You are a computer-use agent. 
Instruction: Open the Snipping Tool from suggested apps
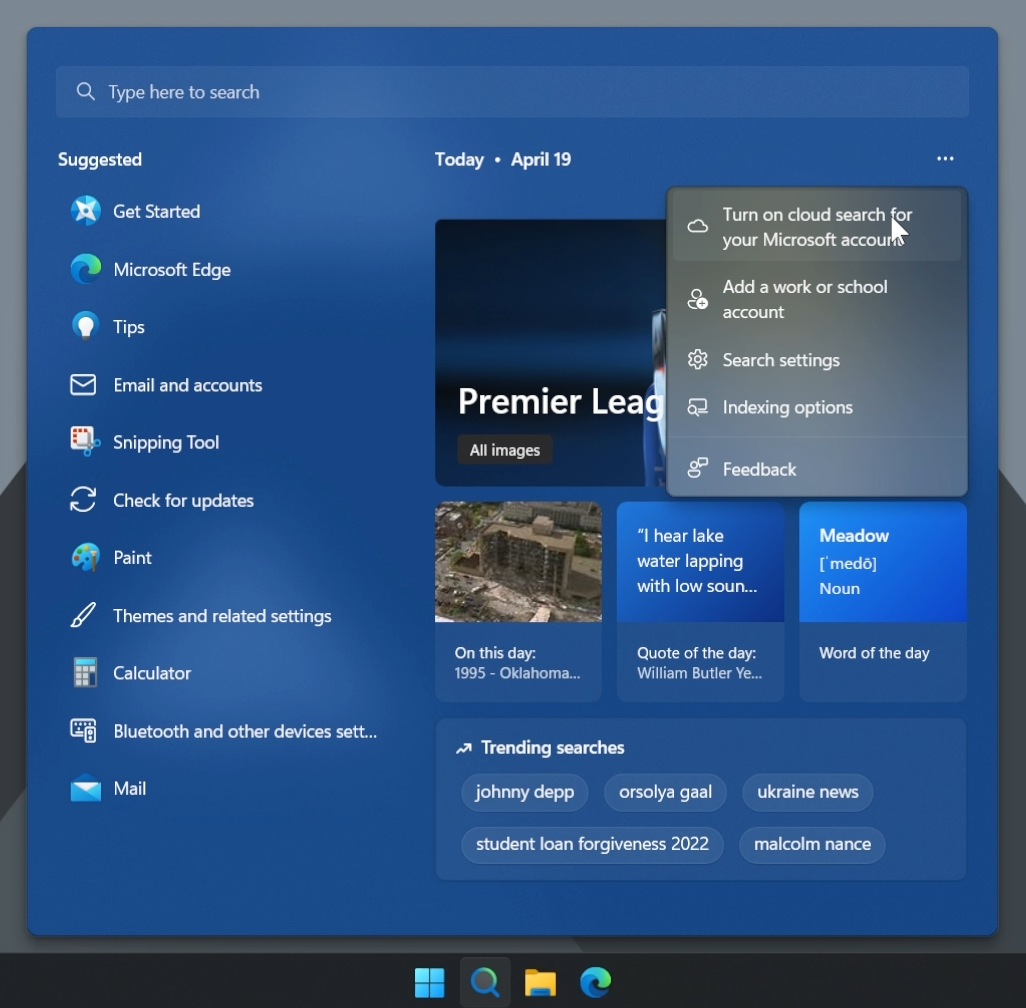(166, 442)
